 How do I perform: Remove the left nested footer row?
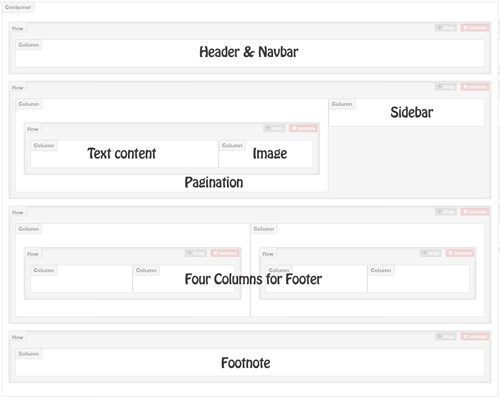(x=225, y=253)
